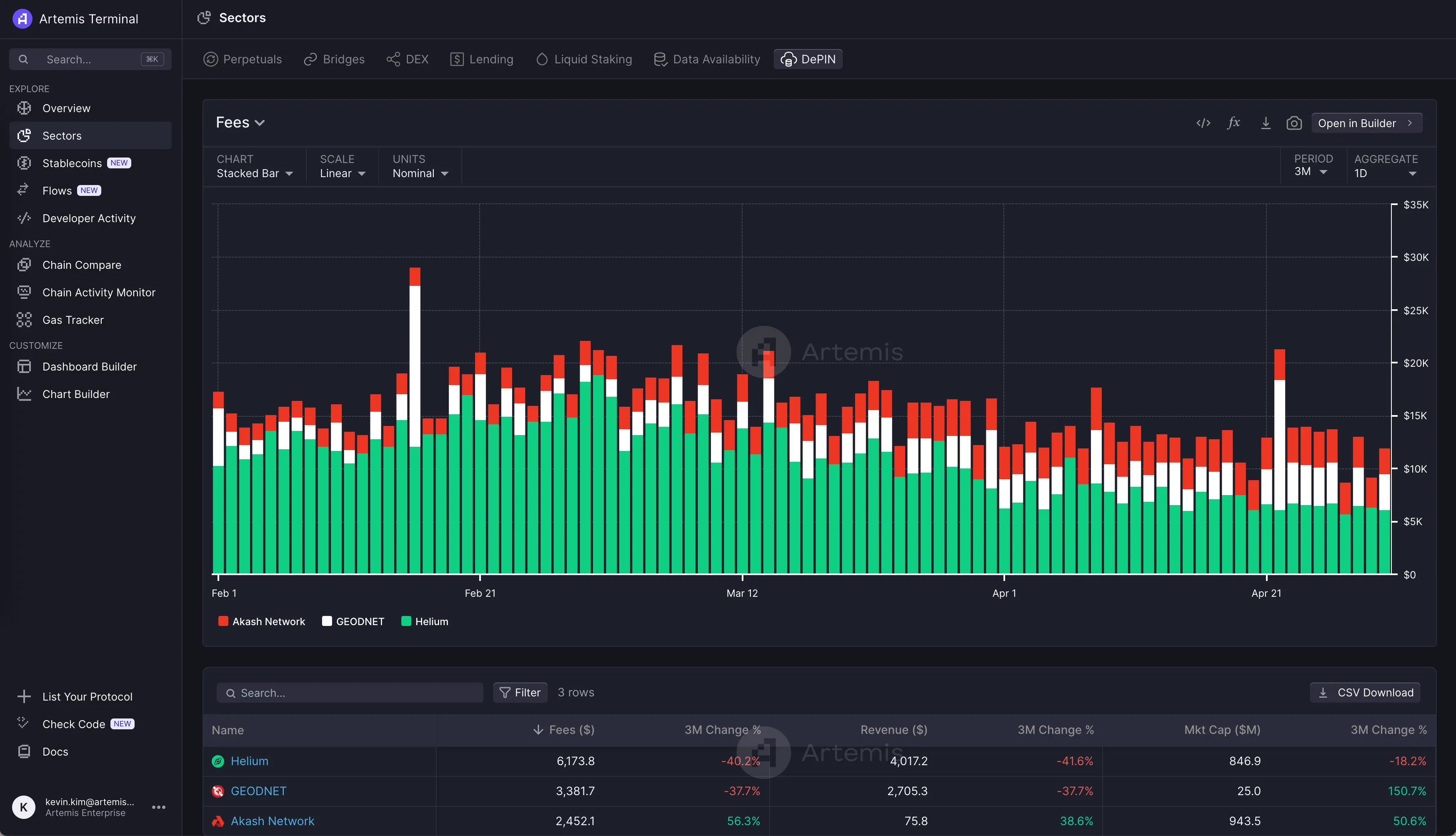Screen dimensions: 1456x836
Task: Expand the Fees metric dropdown
Action: tap(240, 122)
